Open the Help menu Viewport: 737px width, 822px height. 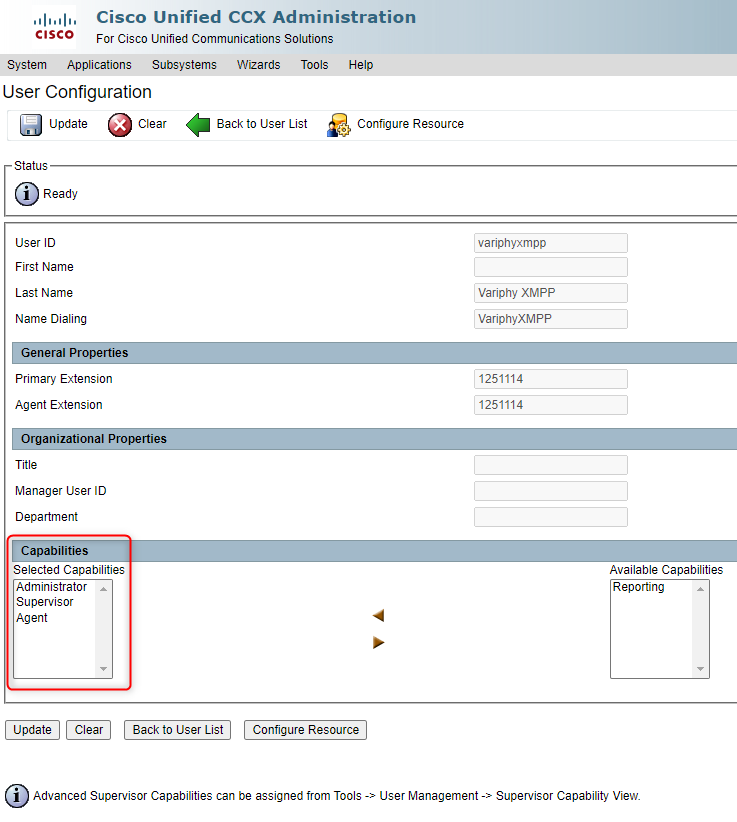tap(361, 65)
